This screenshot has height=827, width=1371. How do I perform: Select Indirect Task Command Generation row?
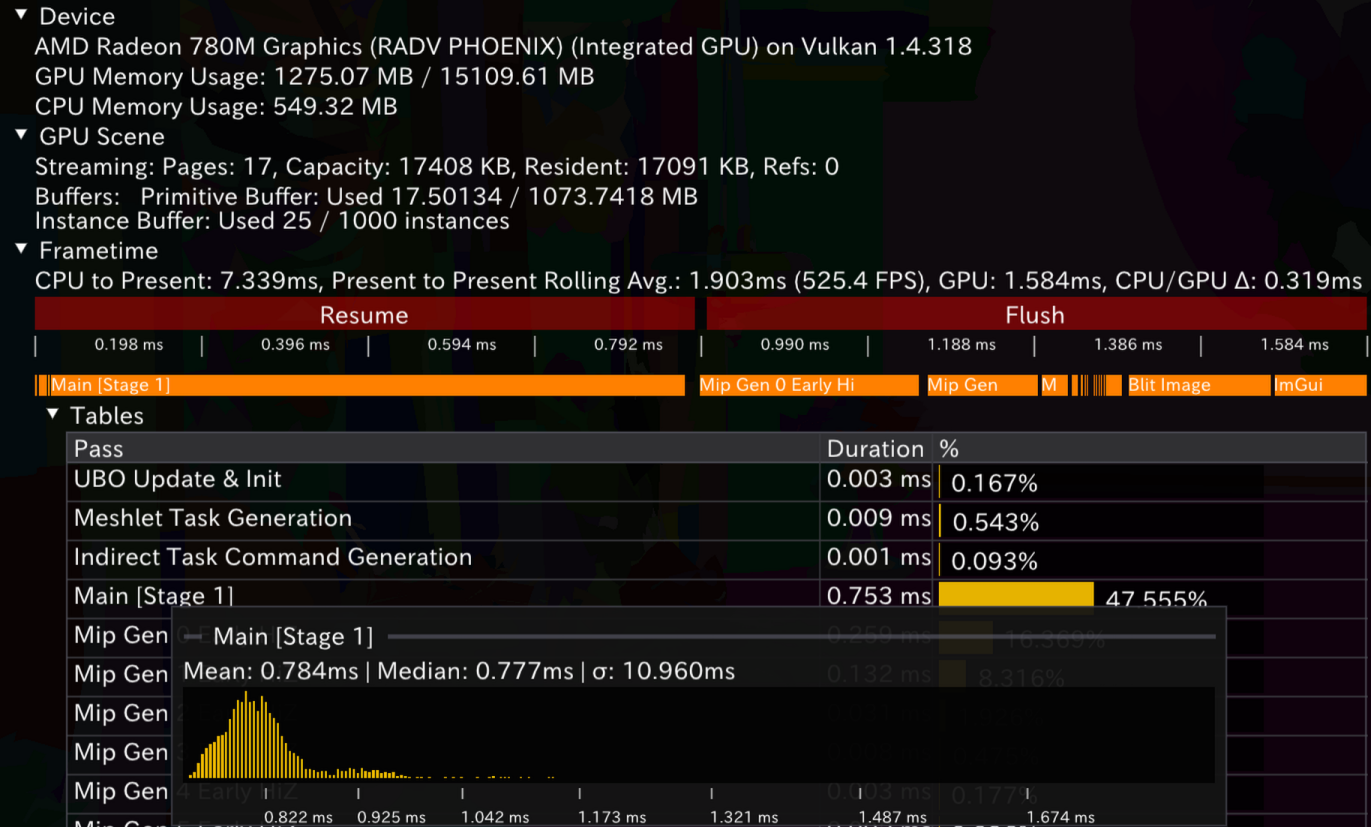[442, 558]
